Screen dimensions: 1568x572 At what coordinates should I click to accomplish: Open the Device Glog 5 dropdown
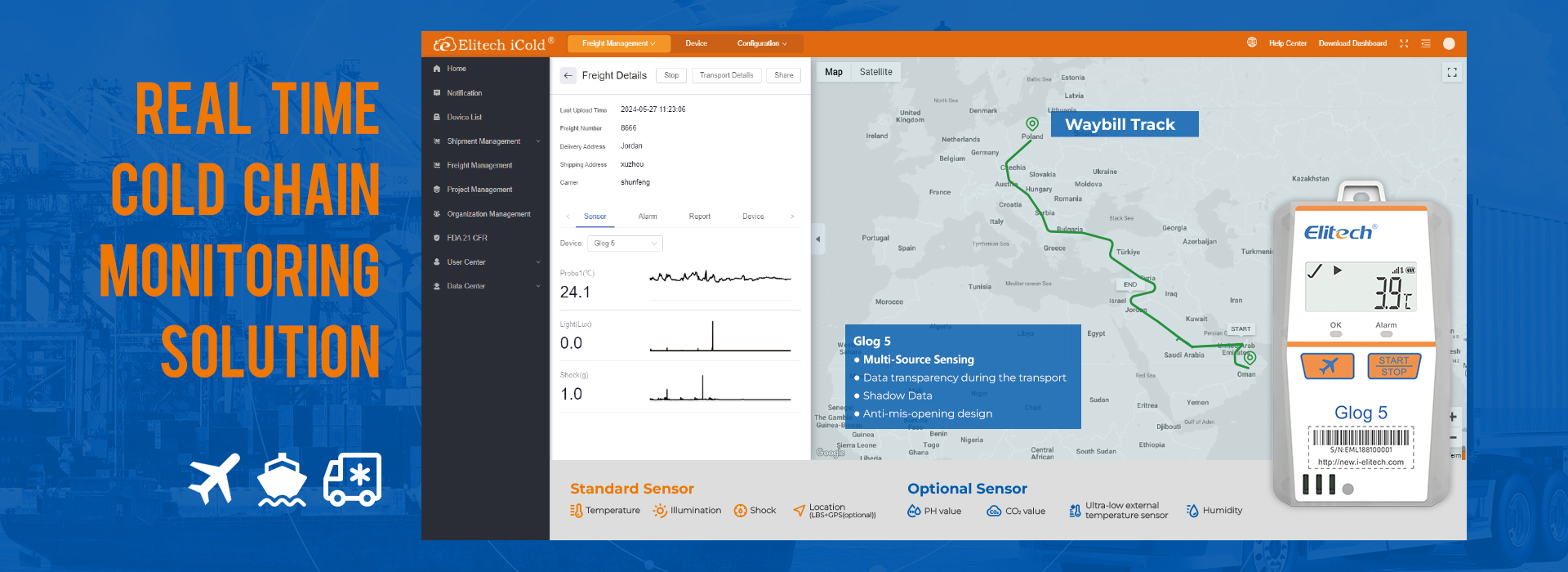coord(625,244)
